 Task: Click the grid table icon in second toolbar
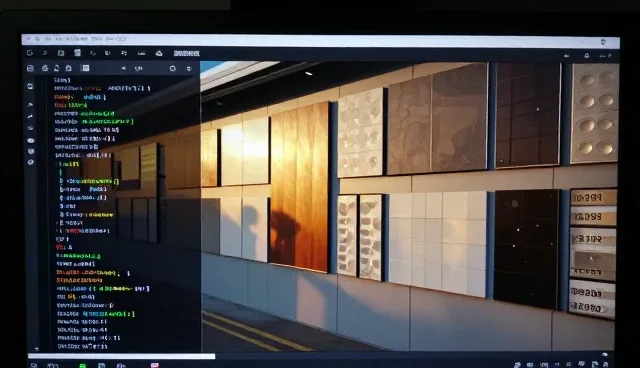[85, 68]
